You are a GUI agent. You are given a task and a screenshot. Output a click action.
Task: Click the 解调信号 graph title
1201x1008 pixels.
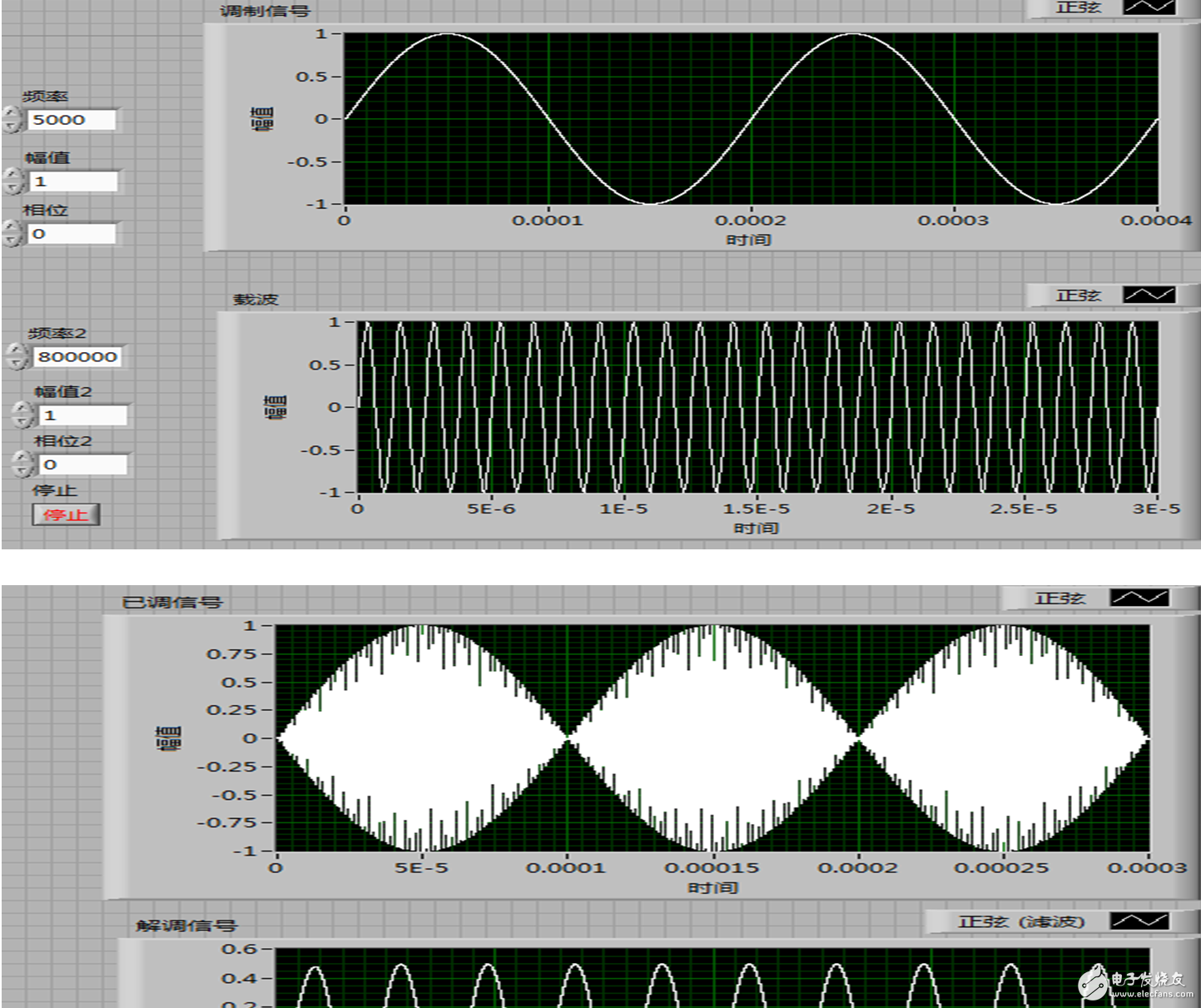186,925
